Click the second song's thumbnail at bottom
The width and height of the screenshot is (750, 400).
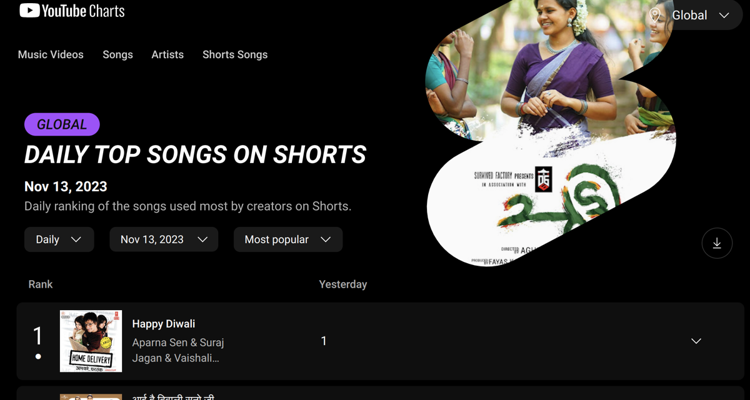[91, 397]
